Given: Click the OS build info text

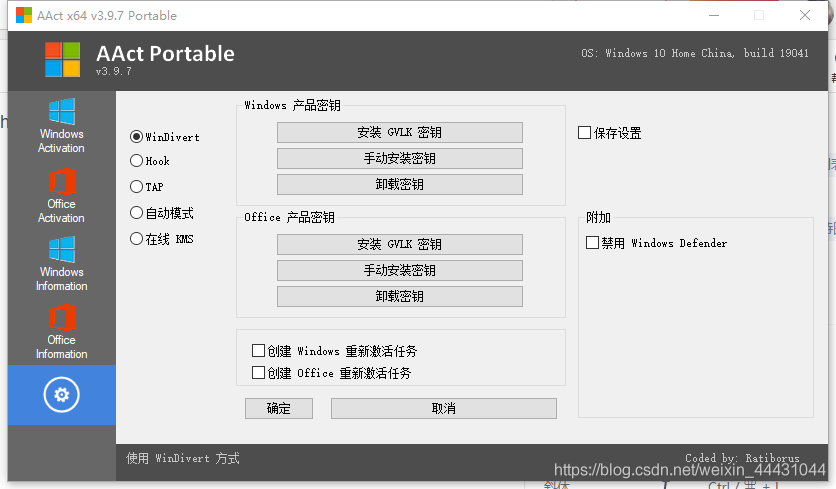Looking at the screenshot, I should (695, 53).
